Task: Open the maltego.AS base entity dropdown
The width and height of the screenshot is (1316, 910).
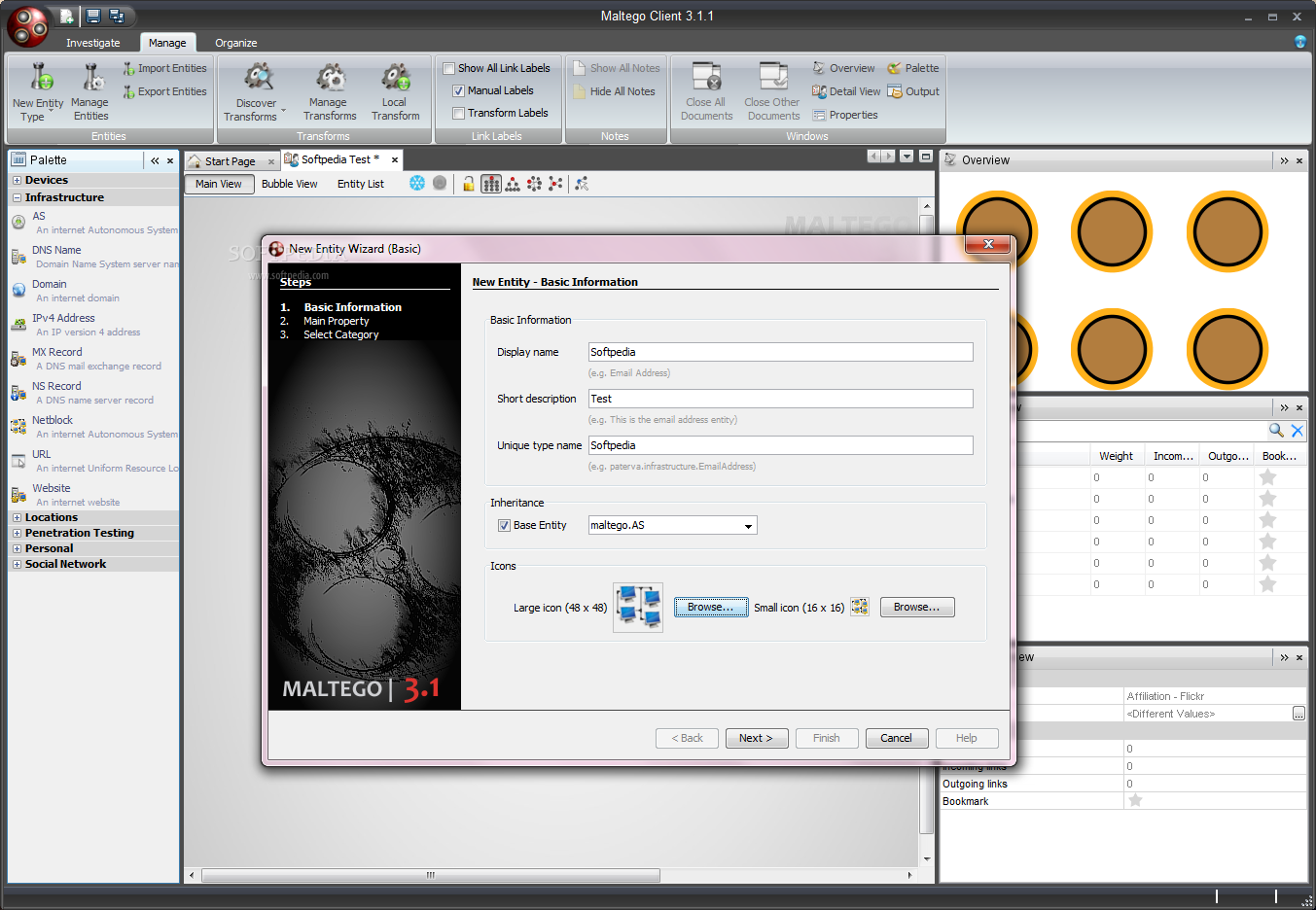Action: (748, 526)
